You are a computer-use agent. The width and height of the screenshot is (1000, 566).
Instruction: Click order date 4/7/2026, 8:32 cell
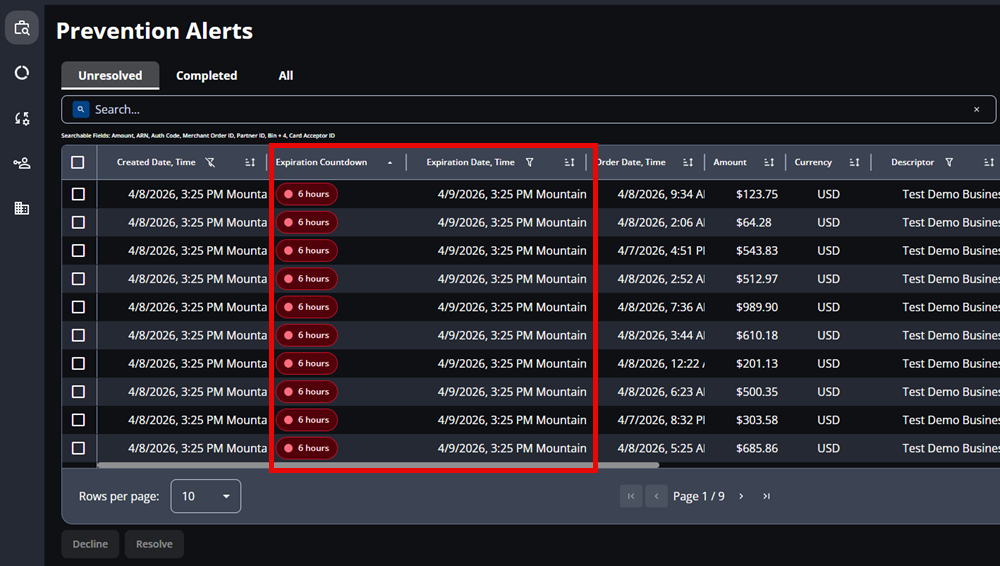point(661,420)
